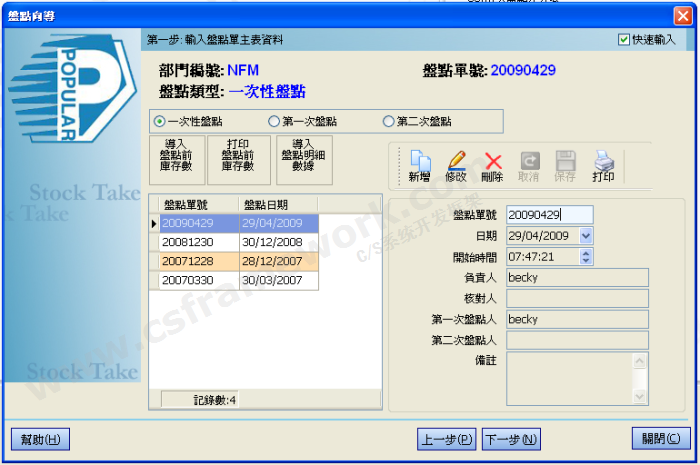Click the 保存 (Save) floppy disk icon

click(565, 165)
